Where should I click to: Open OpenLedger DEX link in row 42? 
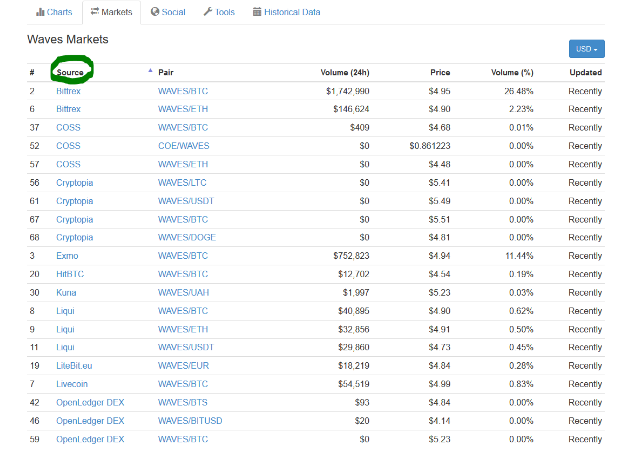pyautogui.click(x=90, y=403)
